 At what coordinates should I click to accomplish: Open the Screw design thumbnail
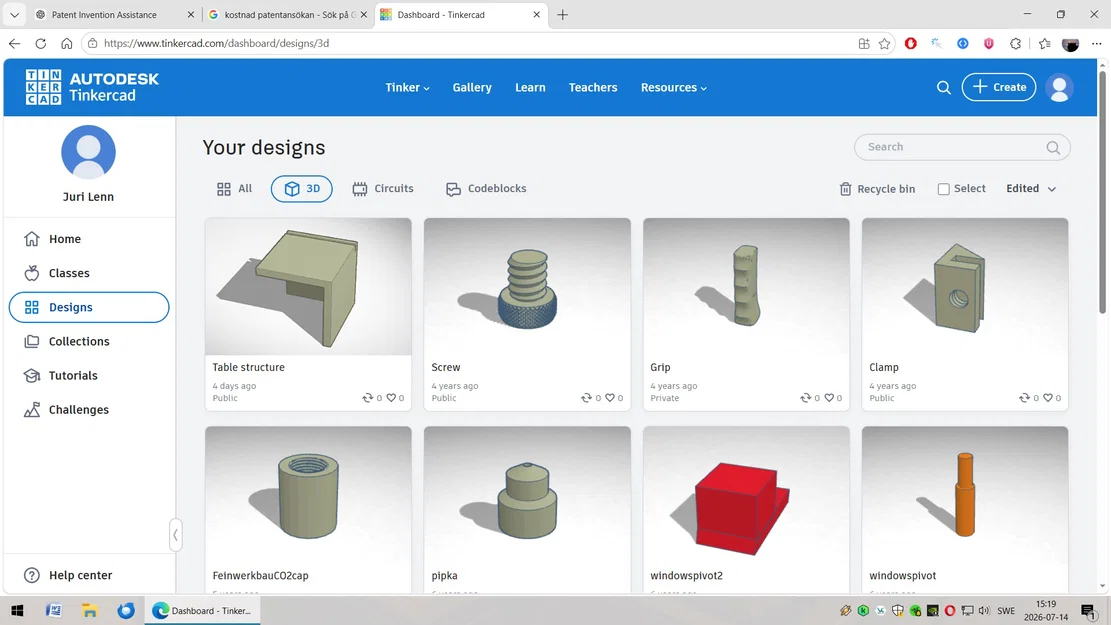[527, 286]
